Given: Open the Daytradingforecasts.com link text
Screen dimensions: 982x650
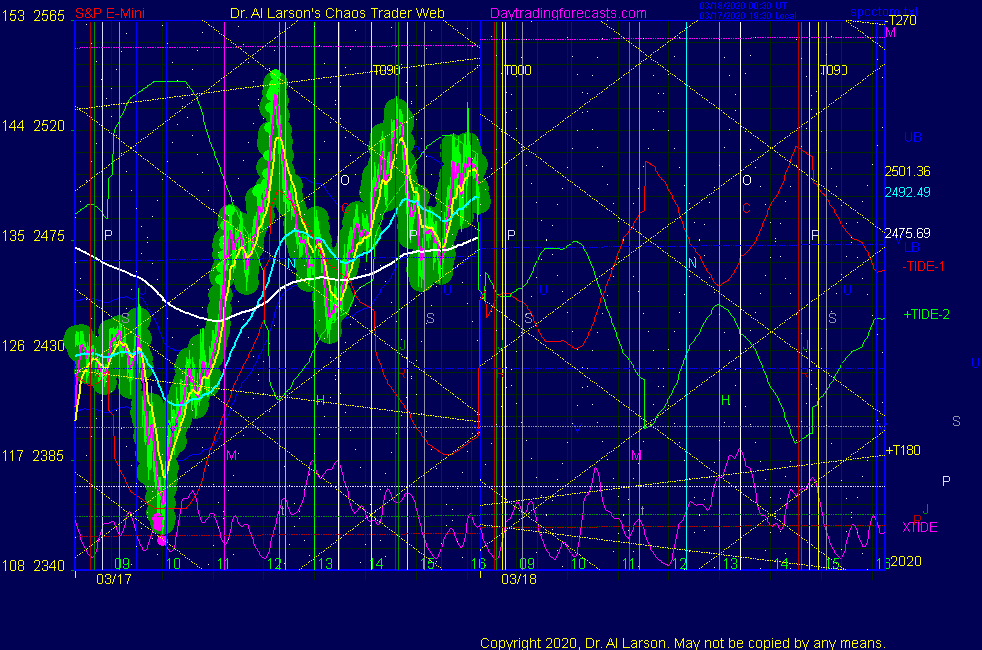Looking at the screenshot, I should [568, 13].
